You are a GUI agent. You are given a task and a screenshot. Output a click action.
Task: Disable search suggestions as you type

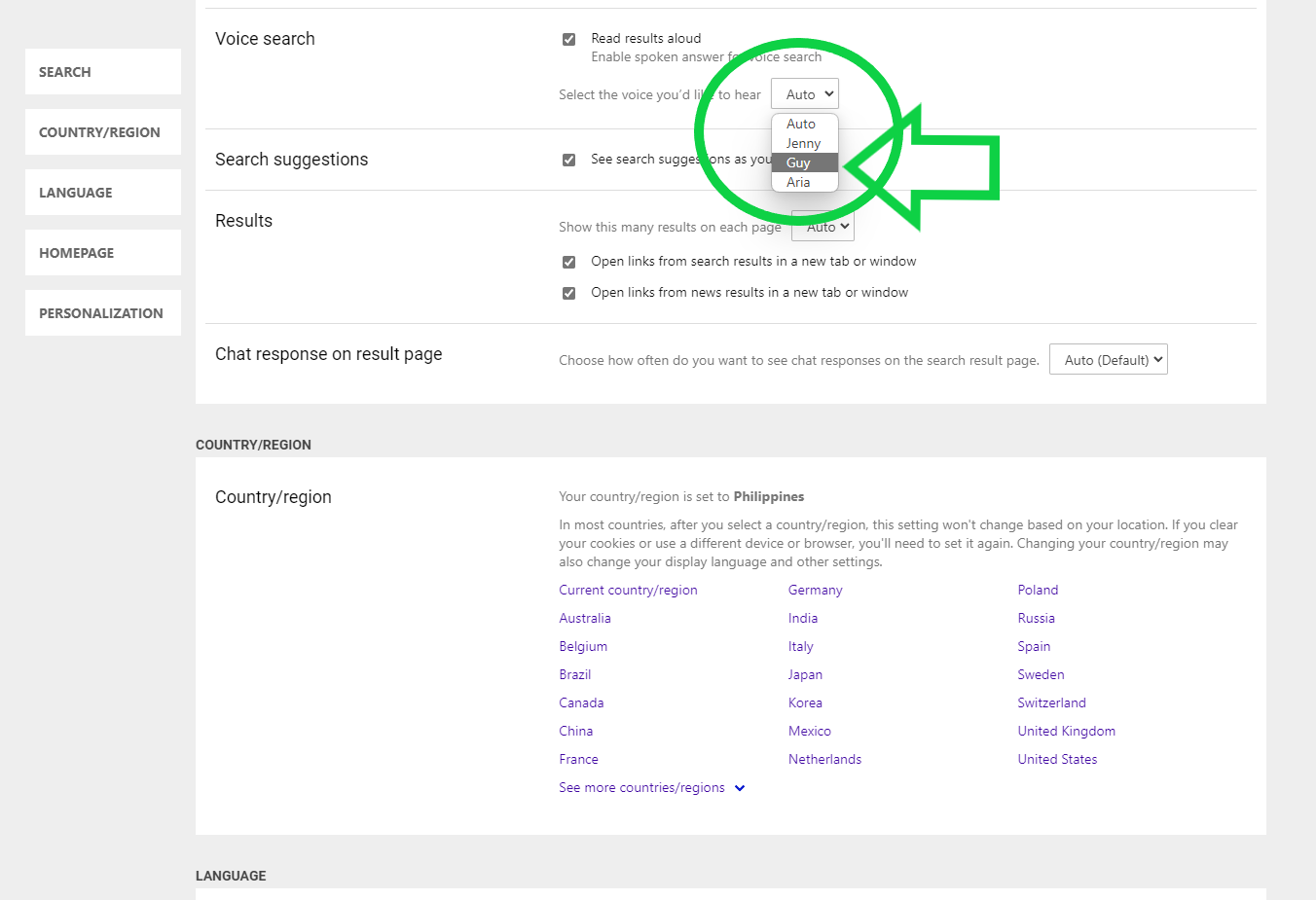[568, 160]
